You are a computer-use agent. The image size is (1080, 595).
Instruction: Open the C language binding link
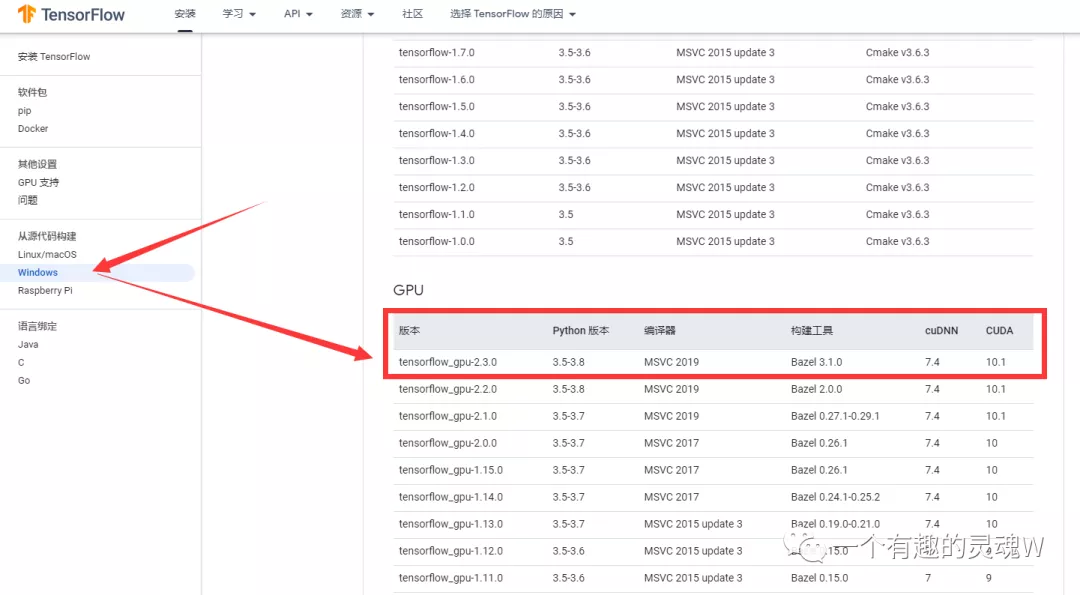click(21, 362)
